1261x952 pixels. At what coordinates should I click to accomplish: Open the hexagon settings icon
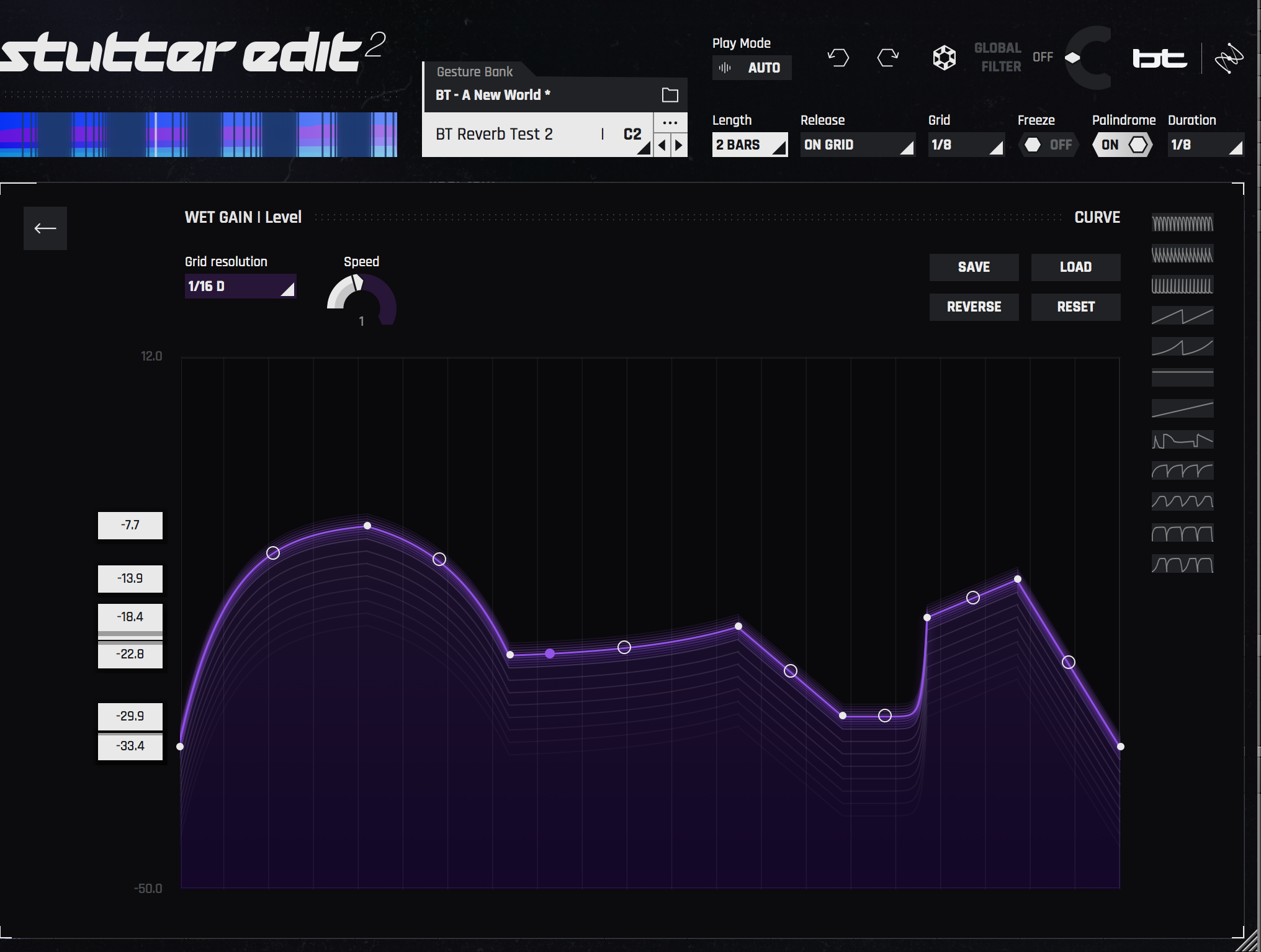(x=944, y=58)
